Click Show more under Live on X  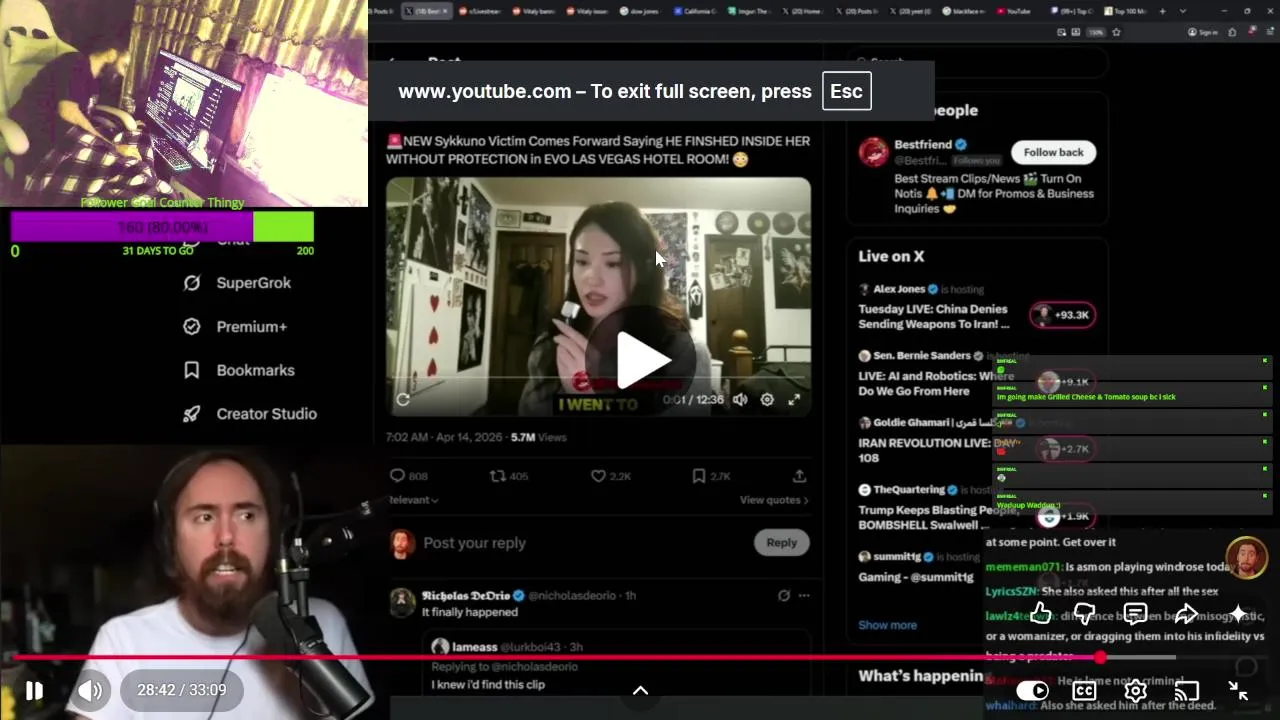pyautogui.click(x=887, y=625)
